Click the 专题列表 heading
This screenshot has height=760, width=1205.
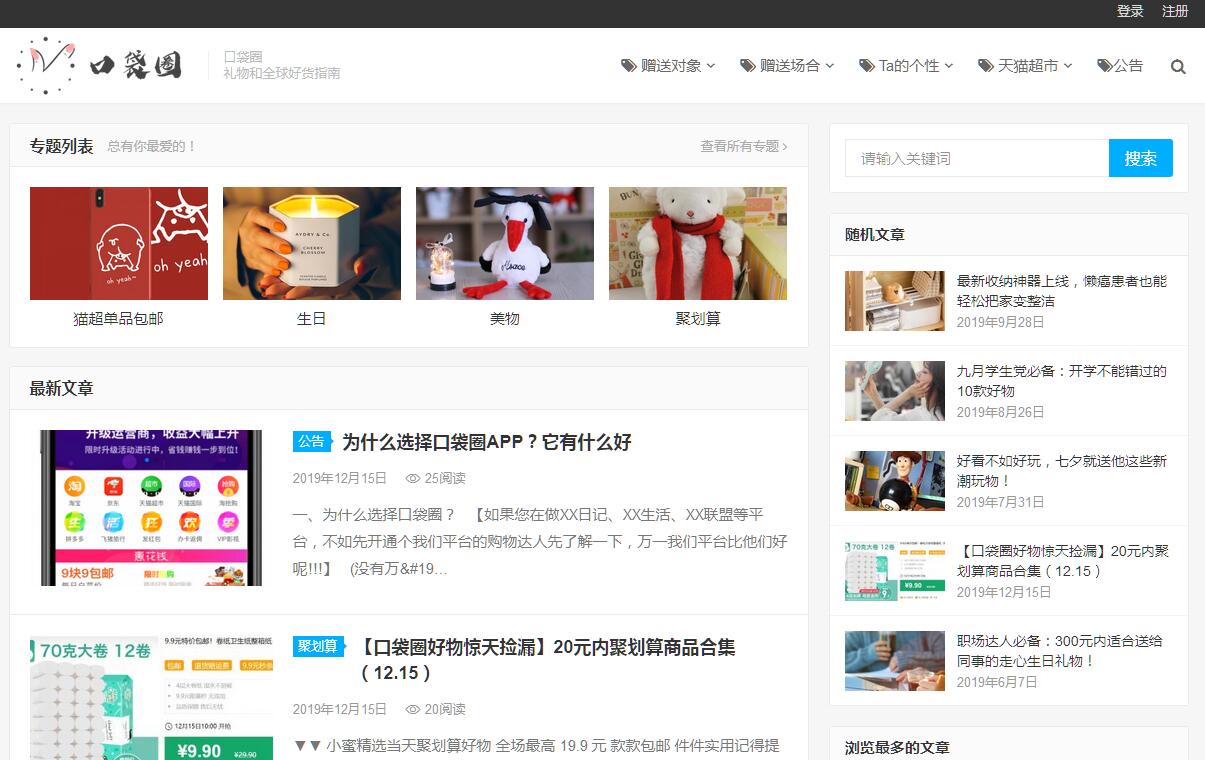tap(61, 146)
